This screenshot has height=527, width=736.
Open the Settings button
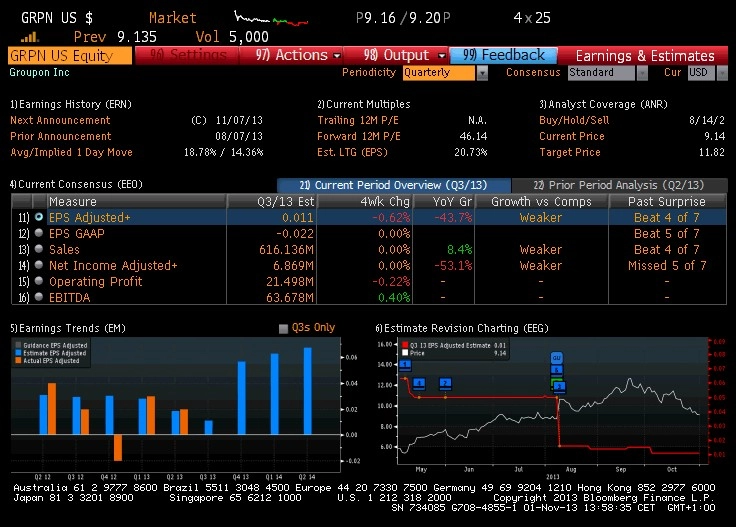(x=187, y=55)
